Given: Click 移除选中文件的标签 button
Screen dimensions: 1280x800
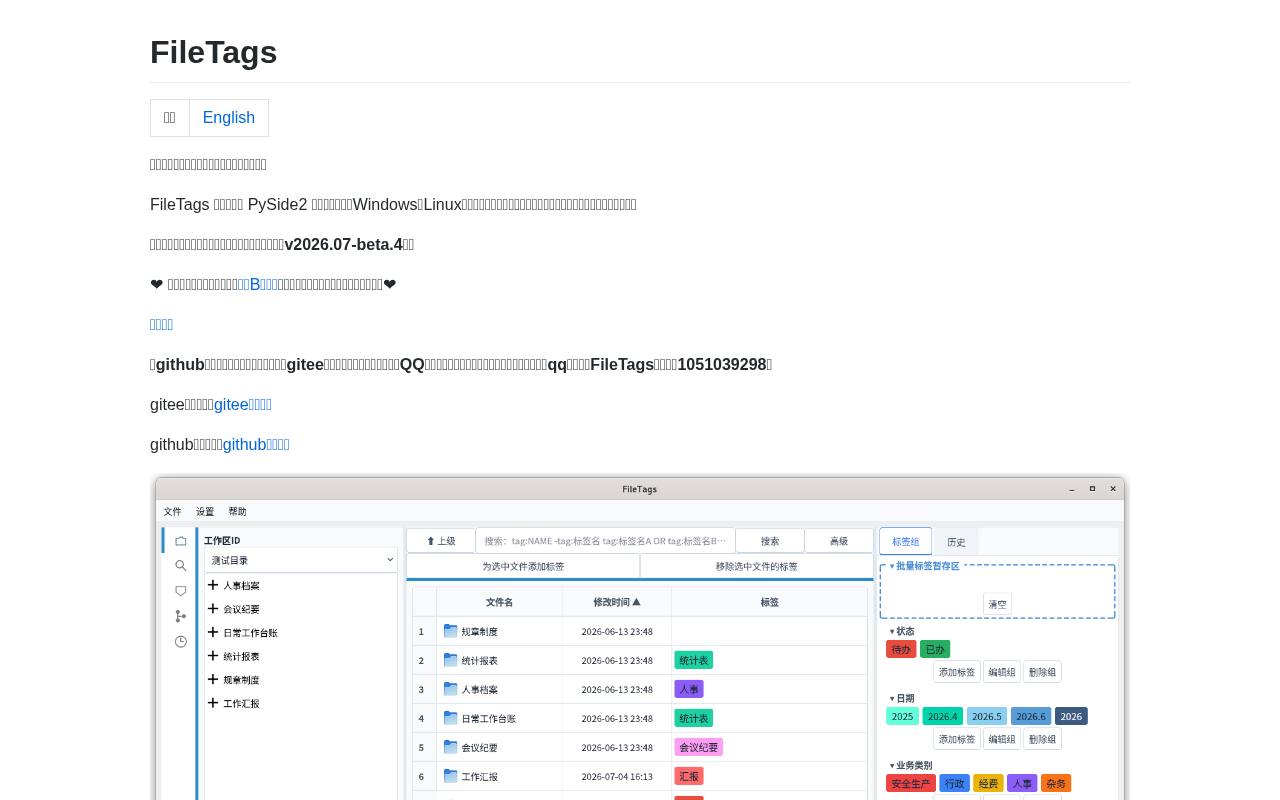Looking at the screenshot, I should coord(757,566).
